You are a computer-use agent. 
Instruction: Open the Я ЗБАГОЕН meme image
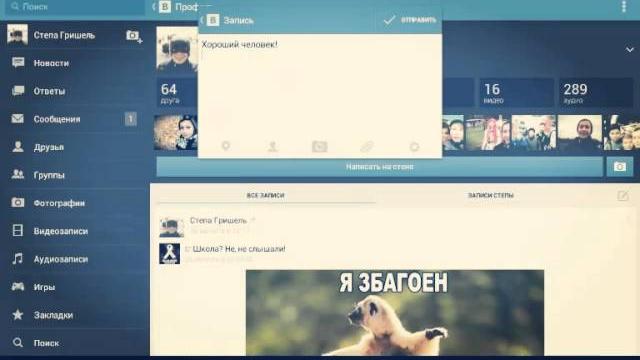tap(395, 313)
